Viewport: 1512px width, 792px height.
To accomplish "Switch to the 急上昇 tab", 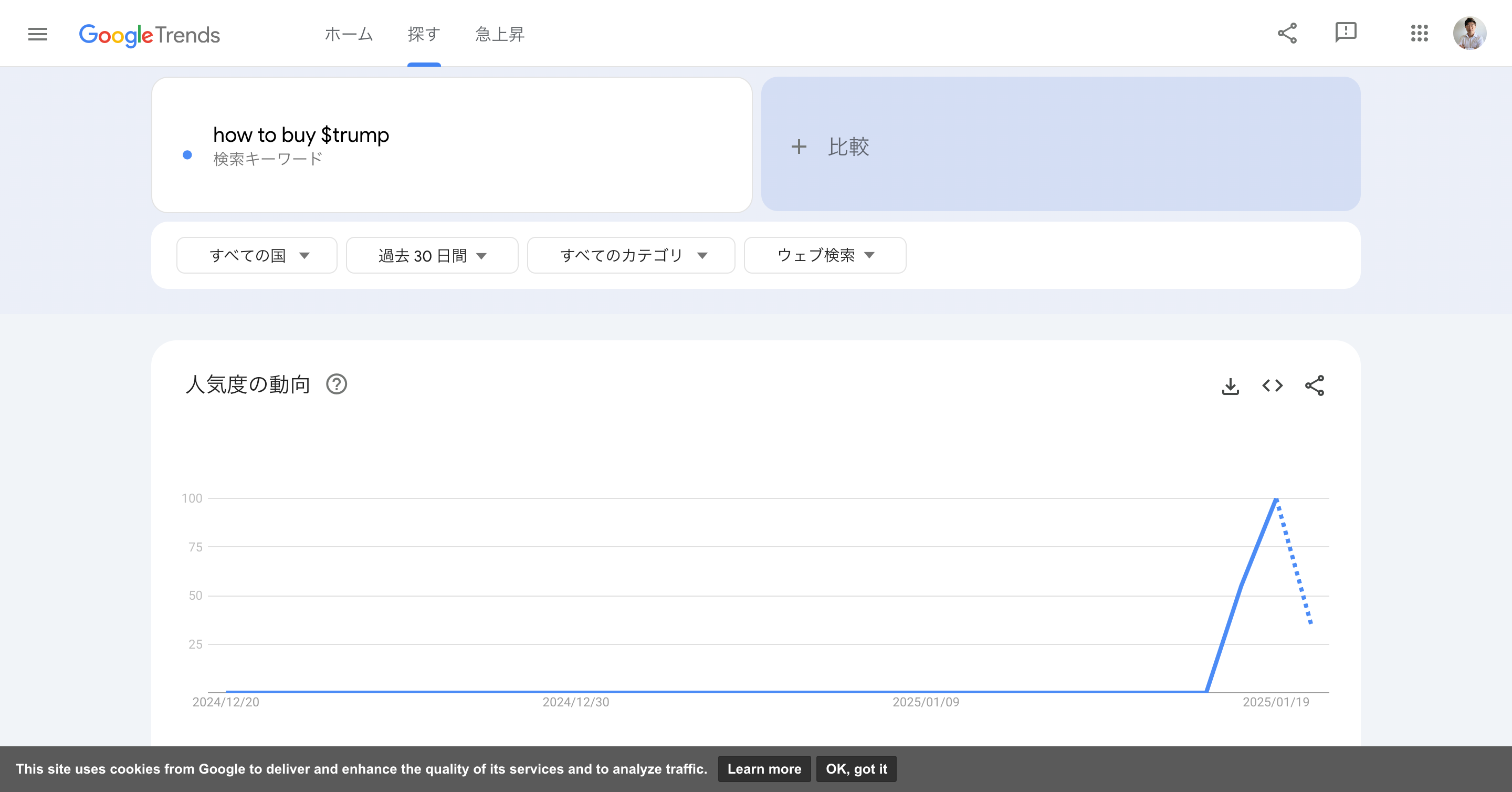I will click(x=499, y=35).
